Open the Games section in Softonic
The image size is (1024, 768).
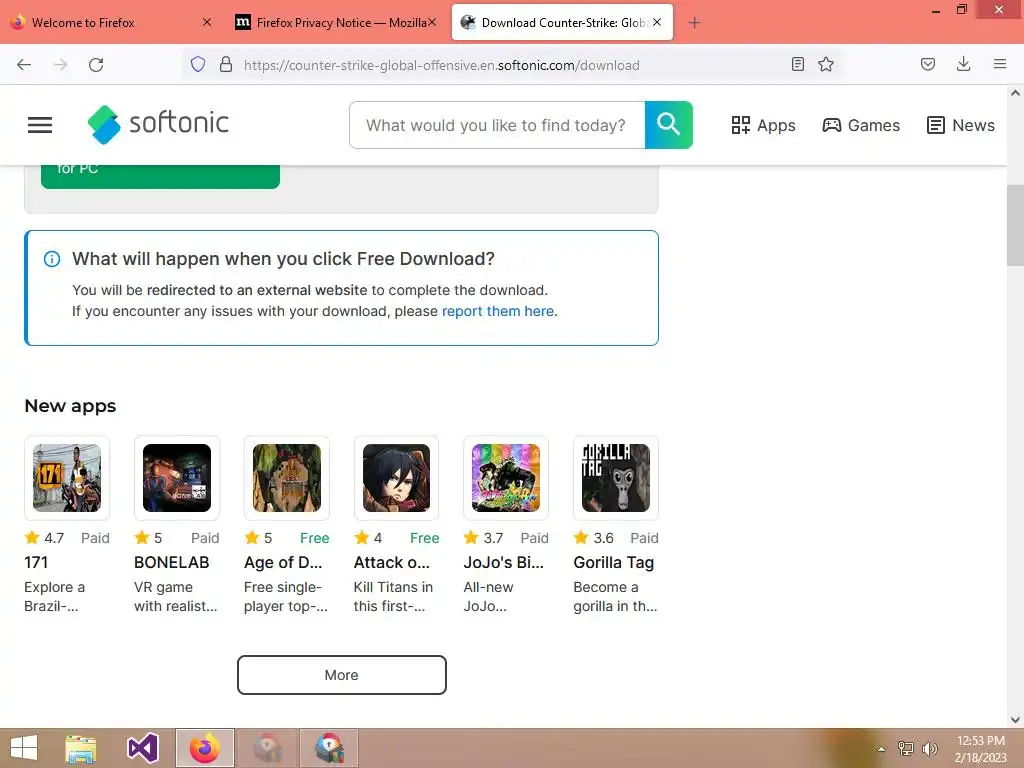(861, 125)
